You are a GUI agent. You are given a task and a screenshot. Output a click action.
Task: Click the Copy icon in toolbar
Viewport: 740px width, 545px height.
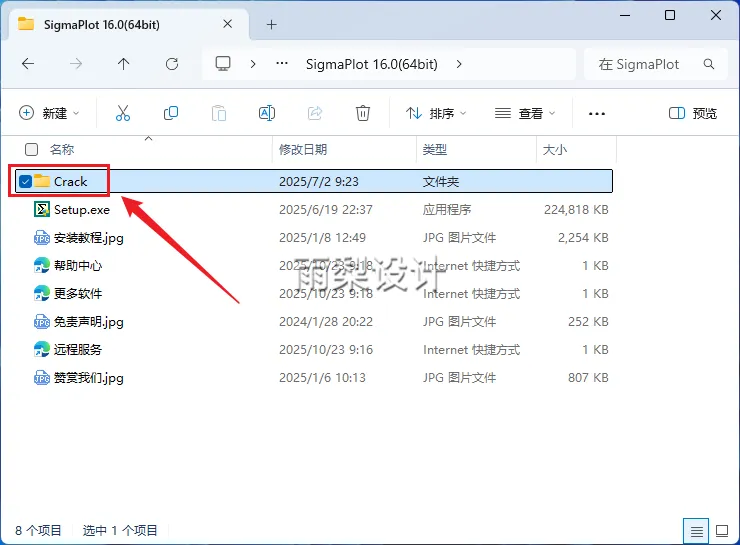click(x=171, y=113)
